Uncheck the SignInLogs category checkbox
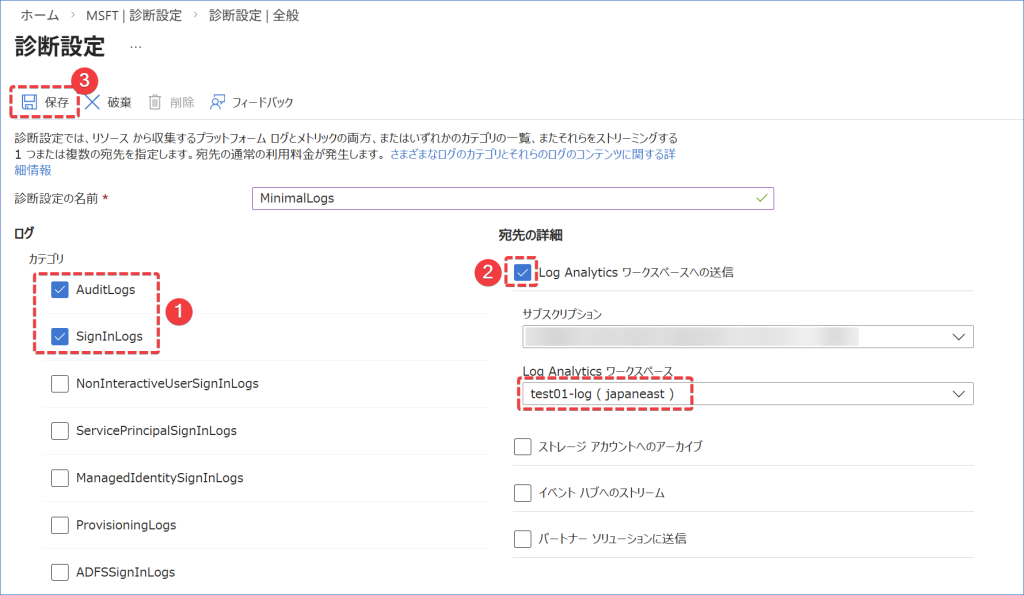 (x=59, y=336)
